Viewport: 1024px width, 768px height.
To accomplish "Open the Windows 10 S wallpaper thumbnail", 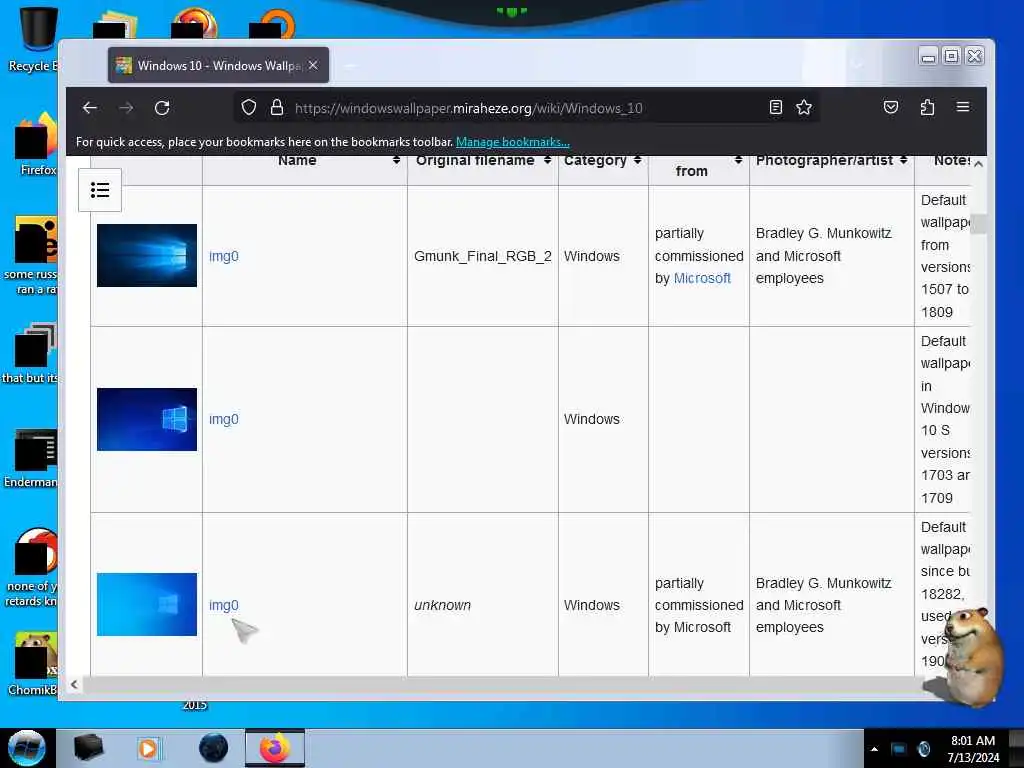I will click(147, 419).
